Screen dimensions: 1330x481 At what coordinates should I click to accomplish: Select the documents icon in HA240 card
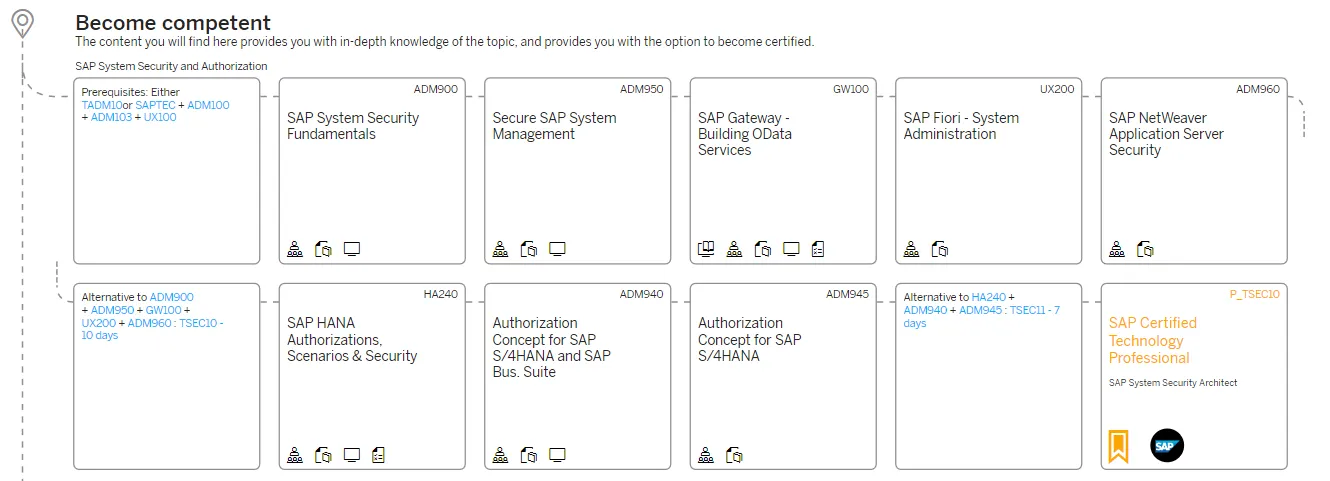click(323, 455)
